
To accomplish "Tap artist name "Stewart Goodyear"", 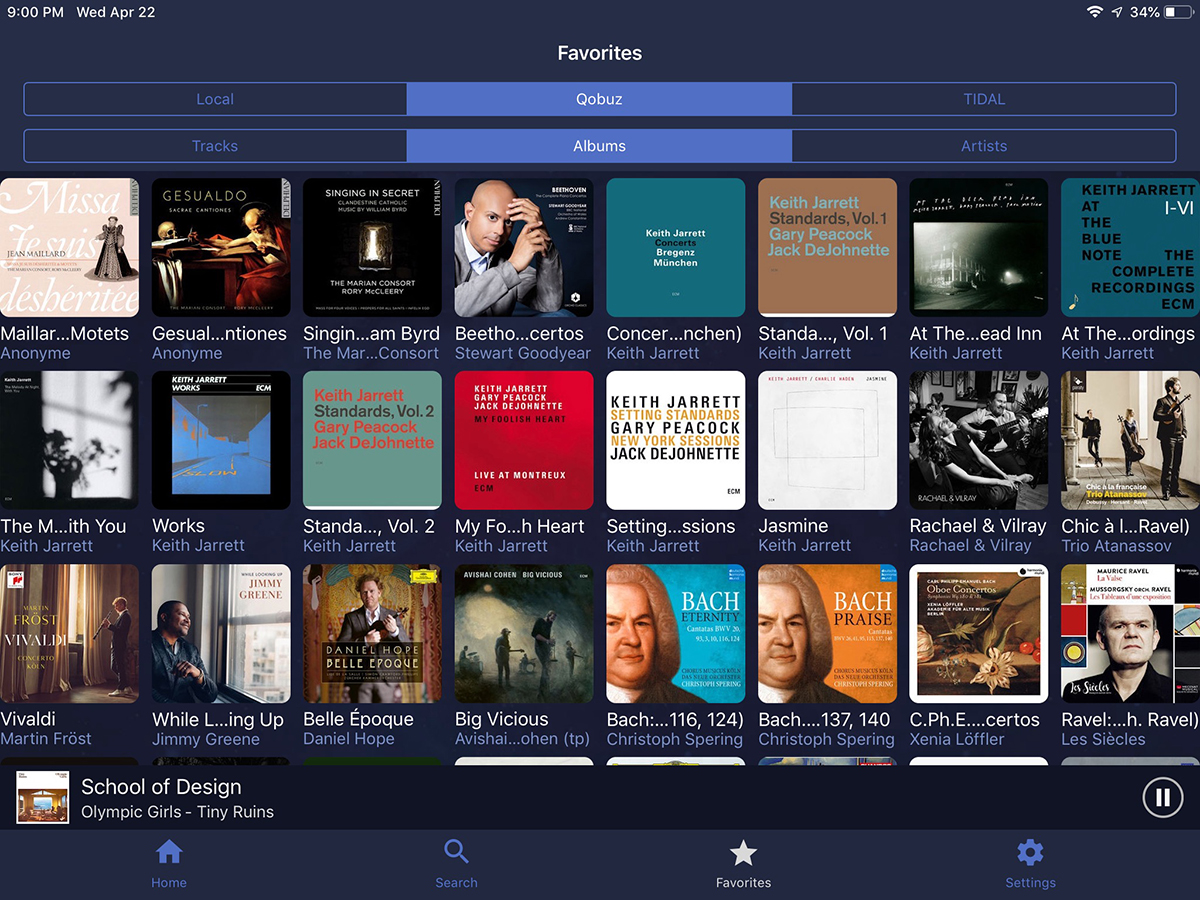I will pos(523,353).
